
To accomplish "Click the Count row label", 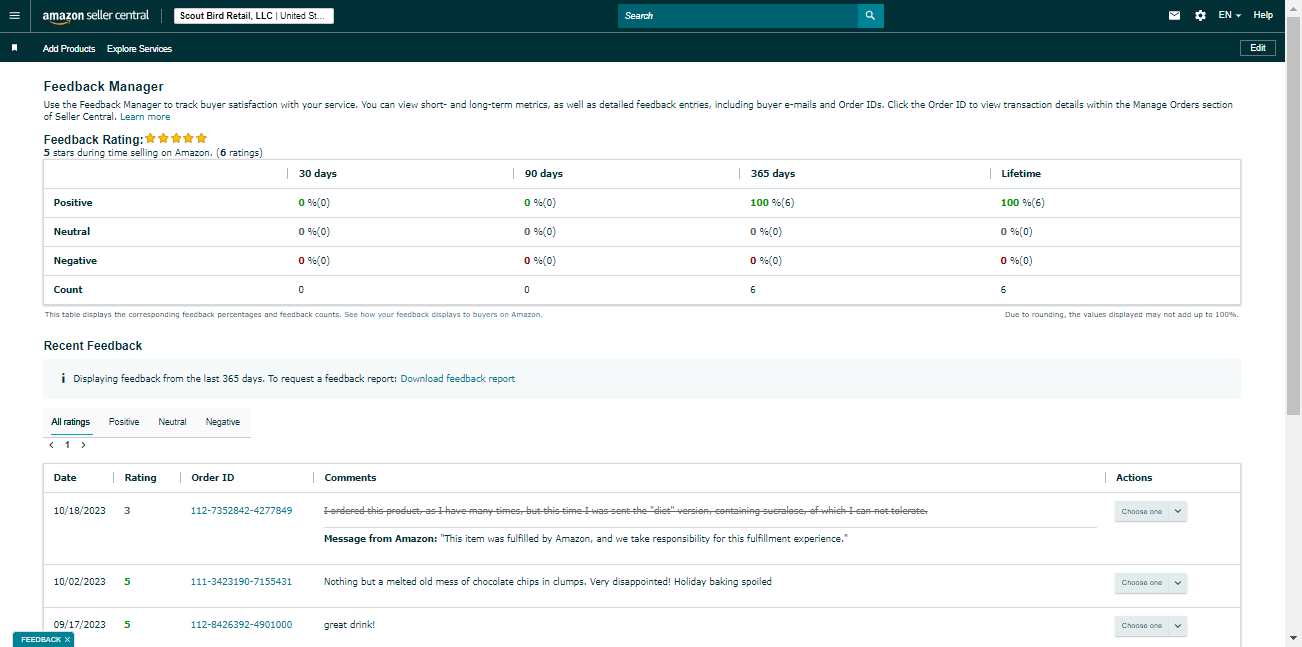I will pyautogui.click(x=68, y=290).
